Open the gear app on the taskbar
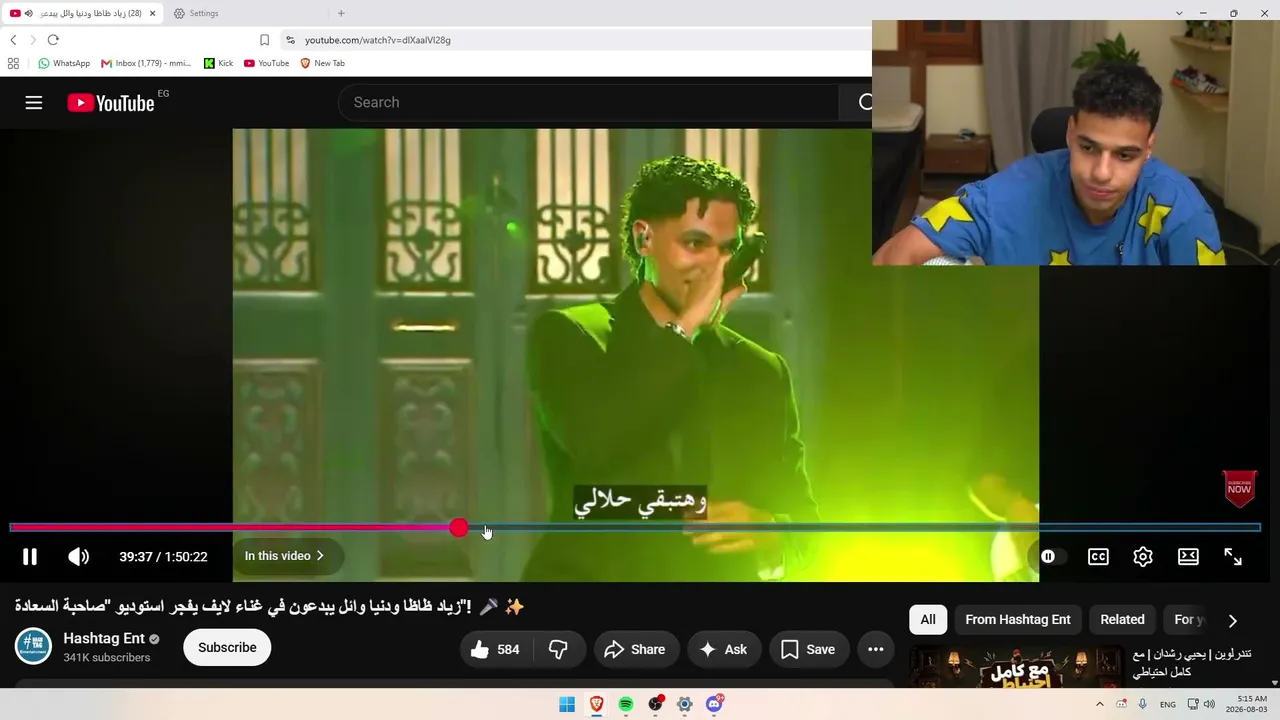The image size is (1280, 720). pos(685,704)
